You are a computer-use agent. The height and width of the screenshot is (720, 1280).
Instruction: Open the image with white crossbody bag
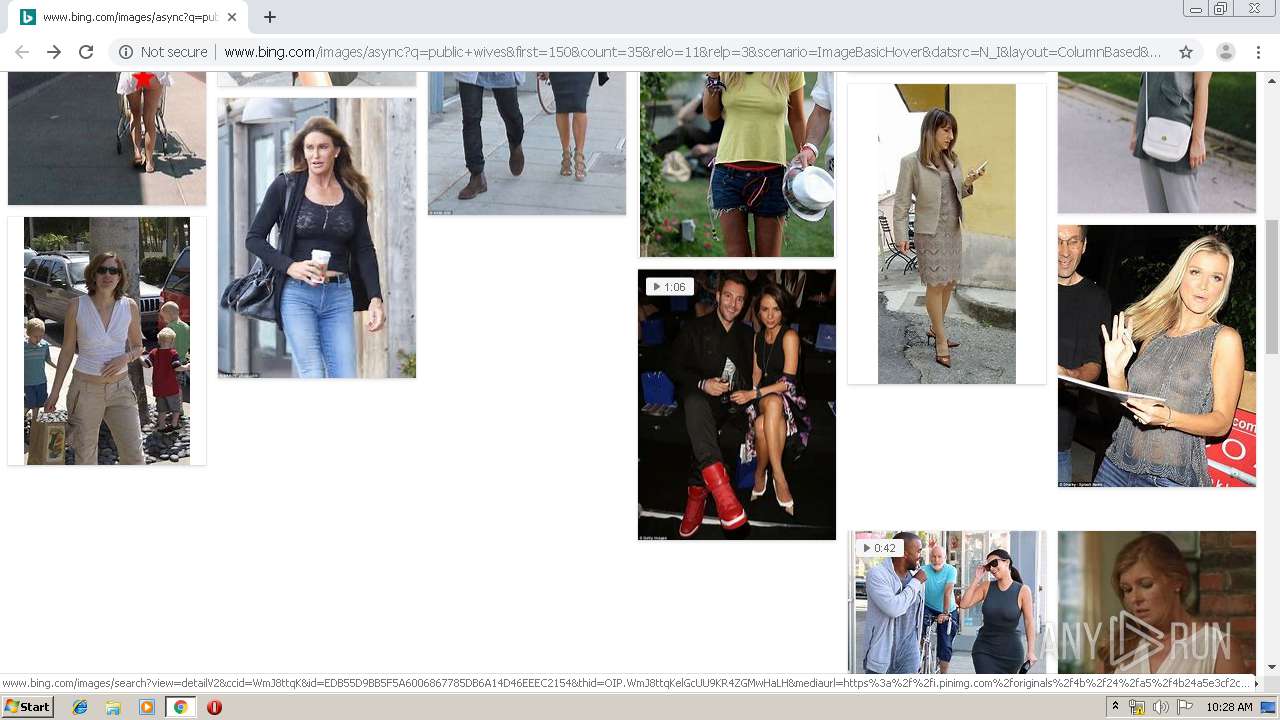[x=1157, y=142]
